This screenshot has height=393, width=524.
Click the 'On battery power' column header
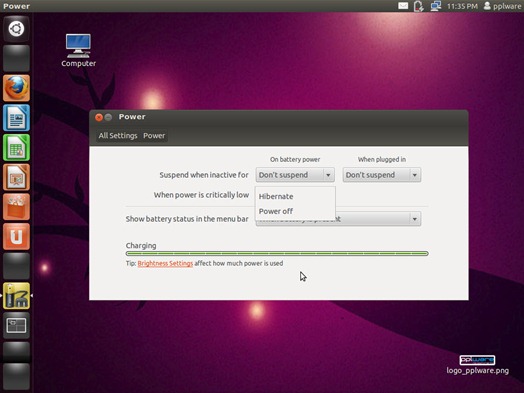[295, 159]
